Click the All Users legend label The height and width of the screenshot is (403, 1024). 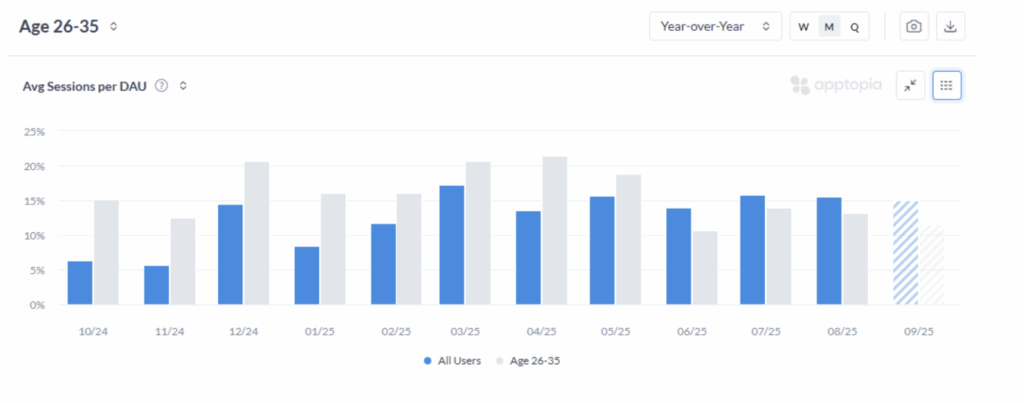pos(458,360)
